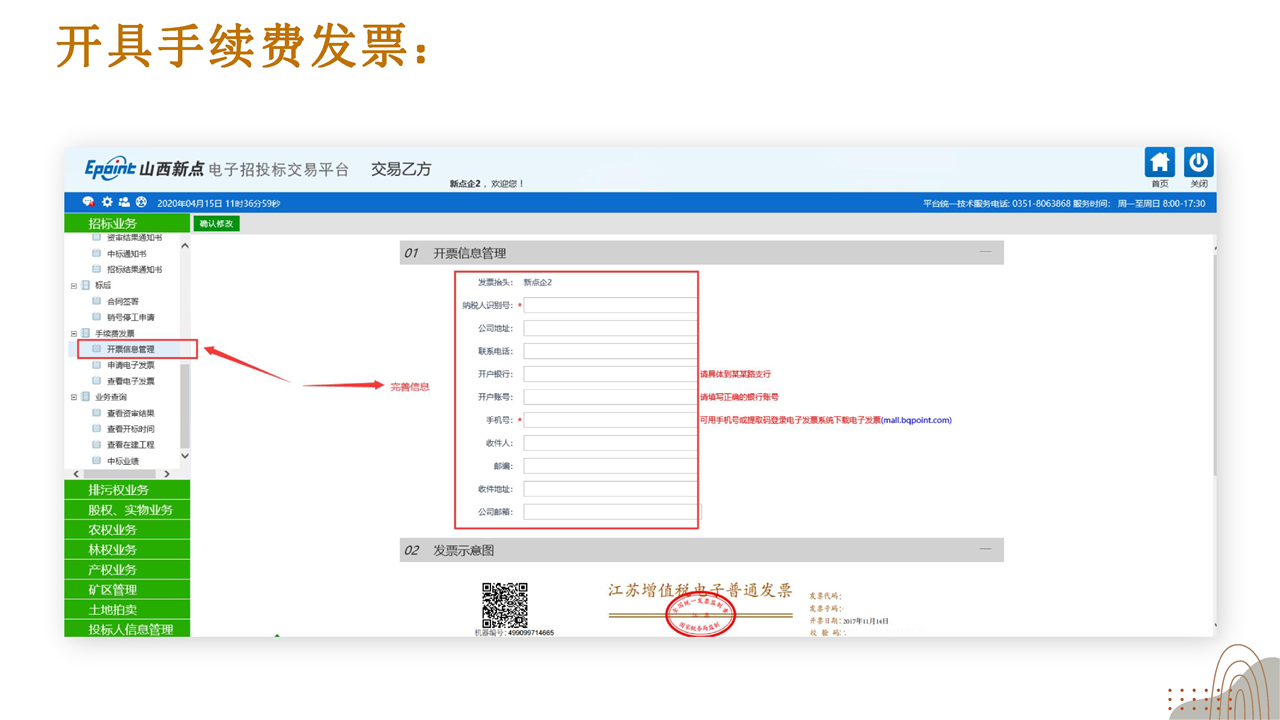
Task: Open settings gear icon in blue bar
Action: point(107,203)
